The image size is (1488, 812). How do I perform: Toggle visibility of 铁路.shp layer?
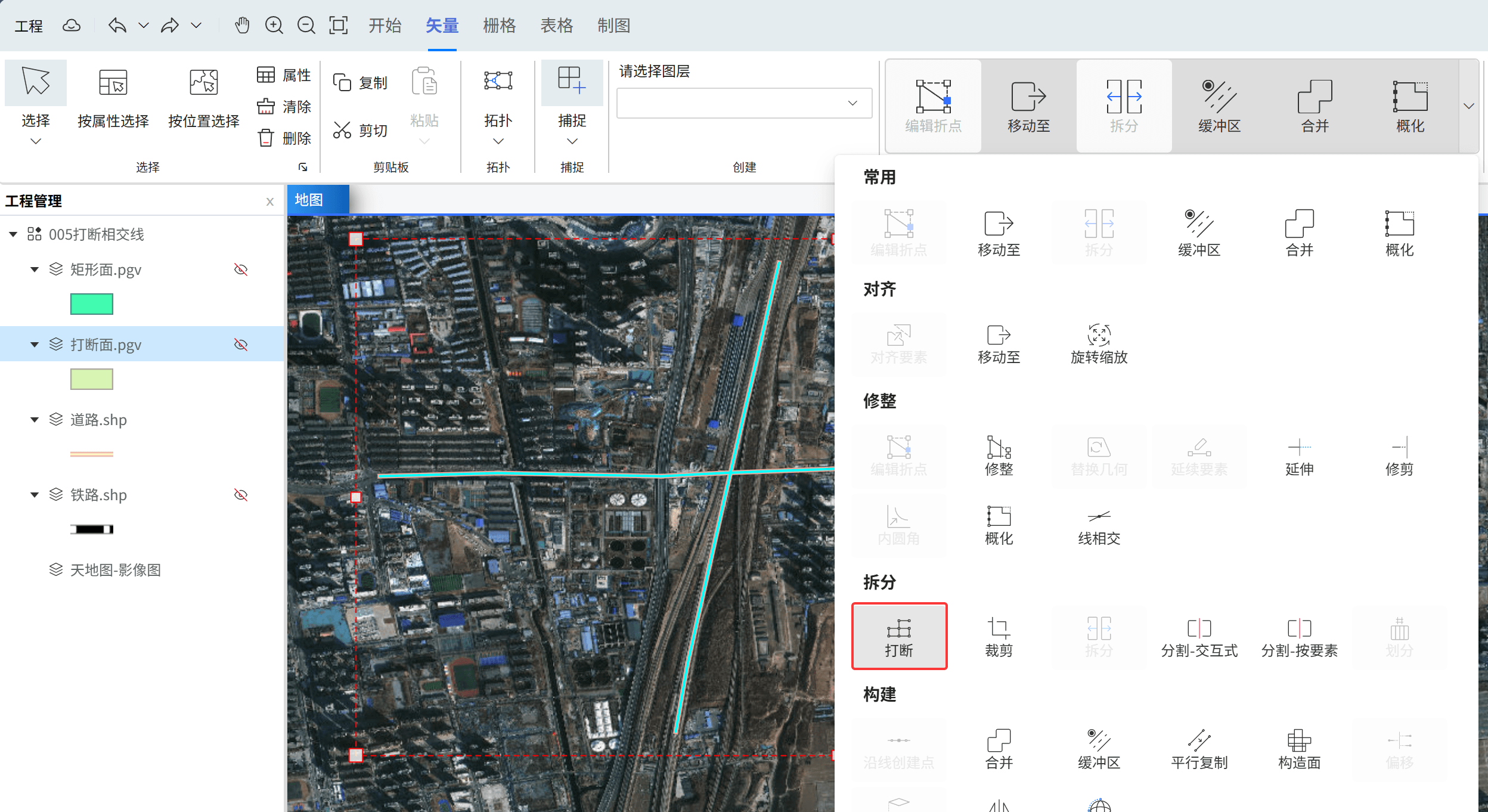click(x=241, y=495)
